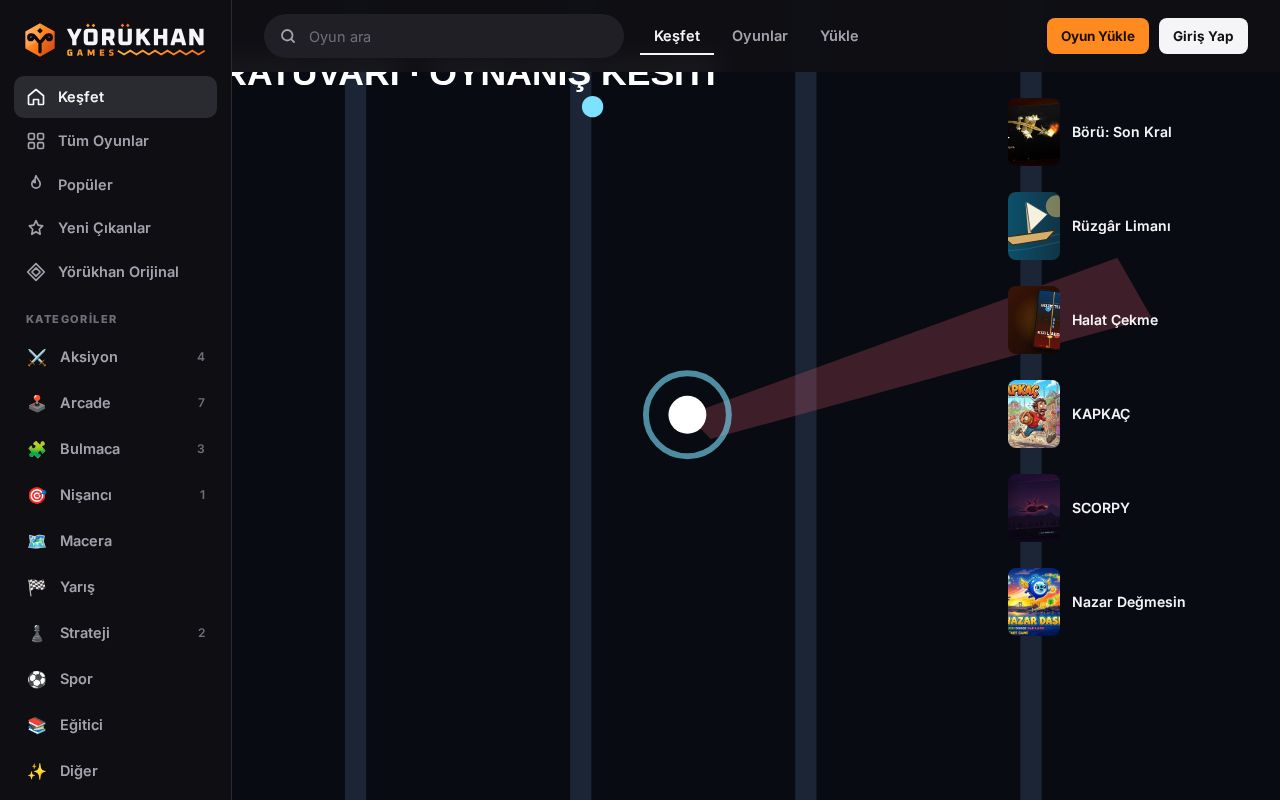The height and width of the screenshot is (800, 1280).
Task: Open the KAPKAÇ game link
Action: pos(1101,414)
